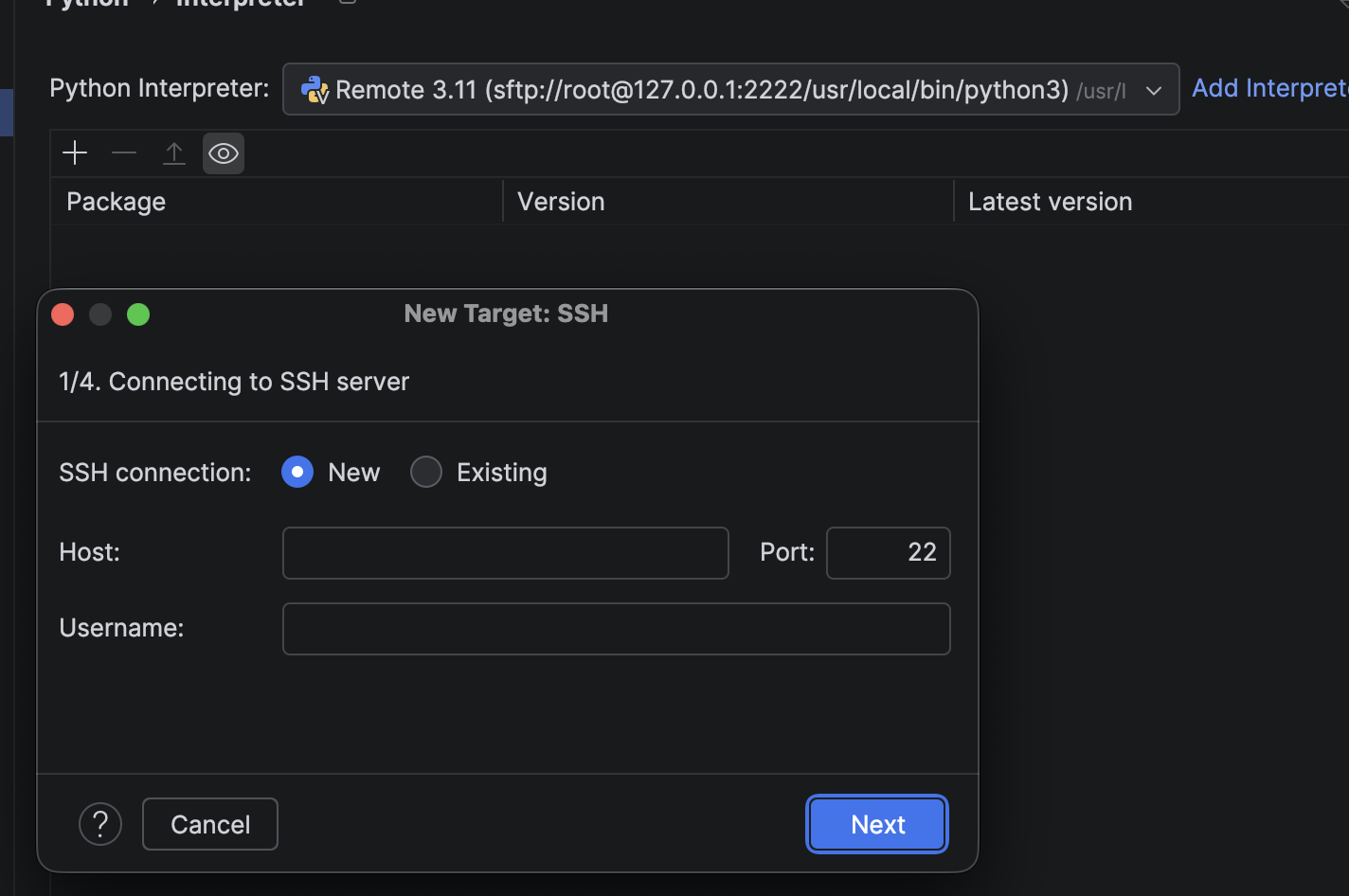The width and height of the screenshot is (1349, 896).
Task: Sort packages by the Package column header
Action: [x=116, y=201]
